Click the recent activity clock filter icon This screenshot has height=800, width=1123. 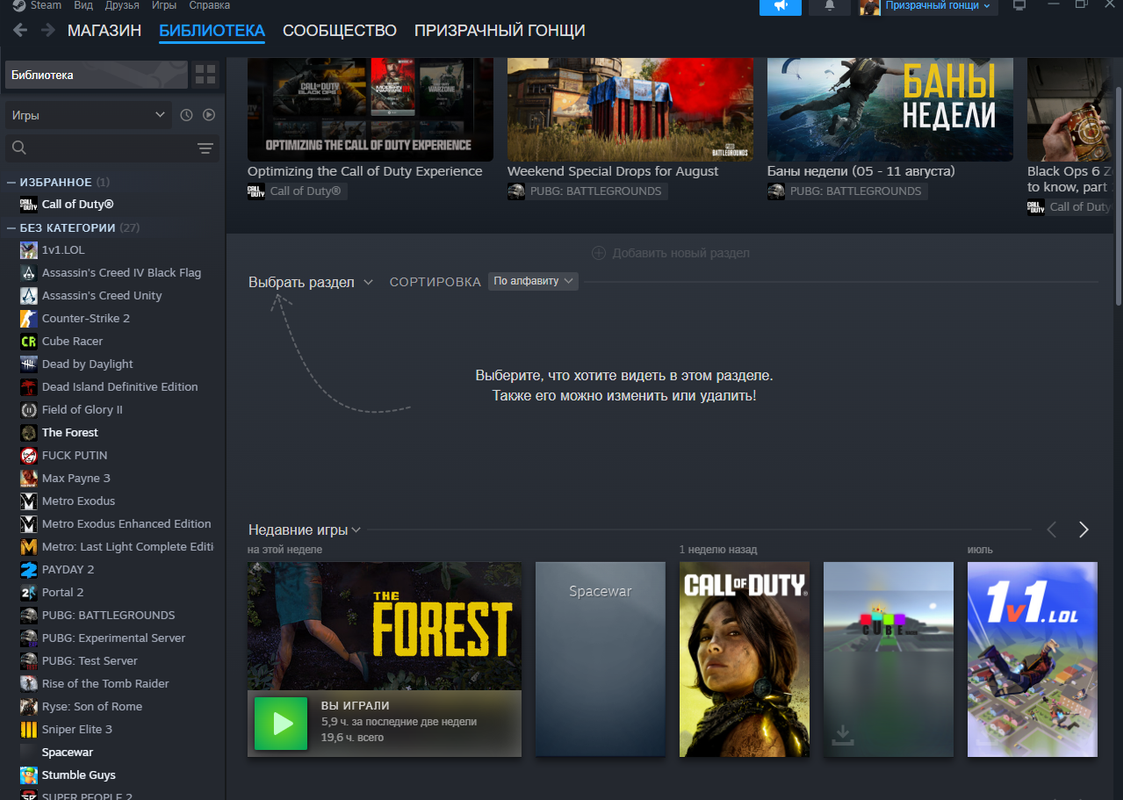click(x=186, y=115)
